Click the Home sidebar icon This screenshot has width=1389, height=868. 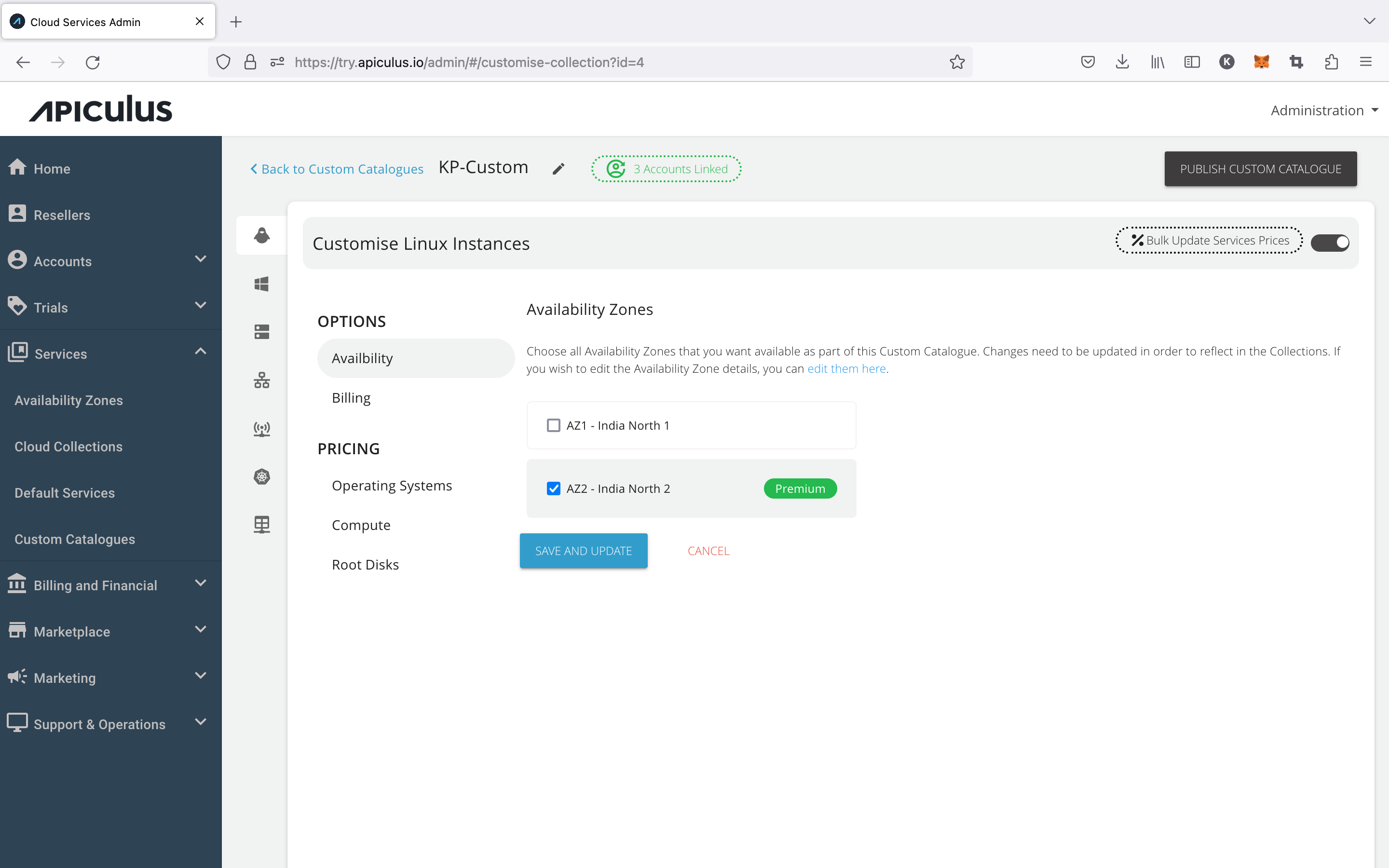[19, 168]
